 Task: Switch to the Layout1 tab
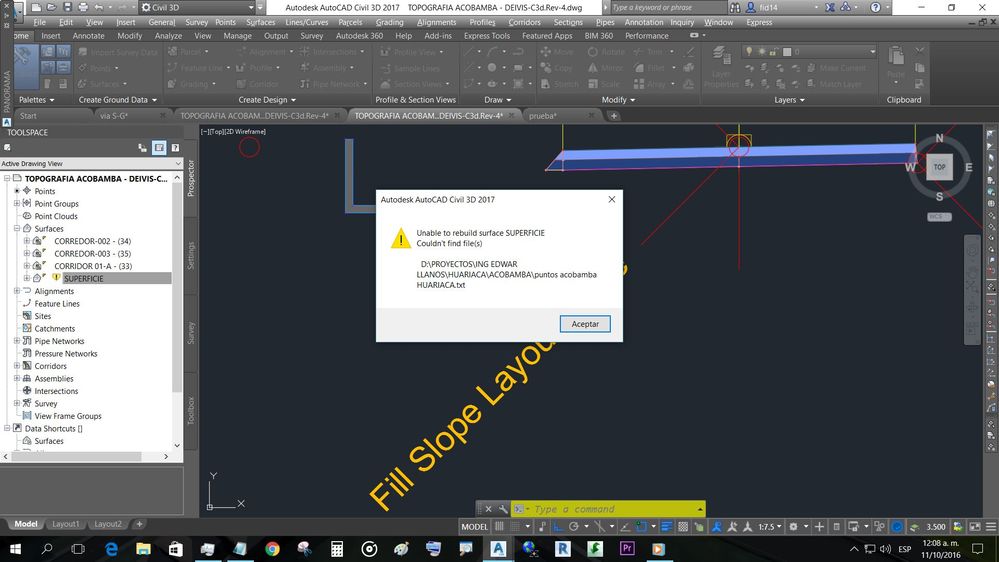(66, 524)
